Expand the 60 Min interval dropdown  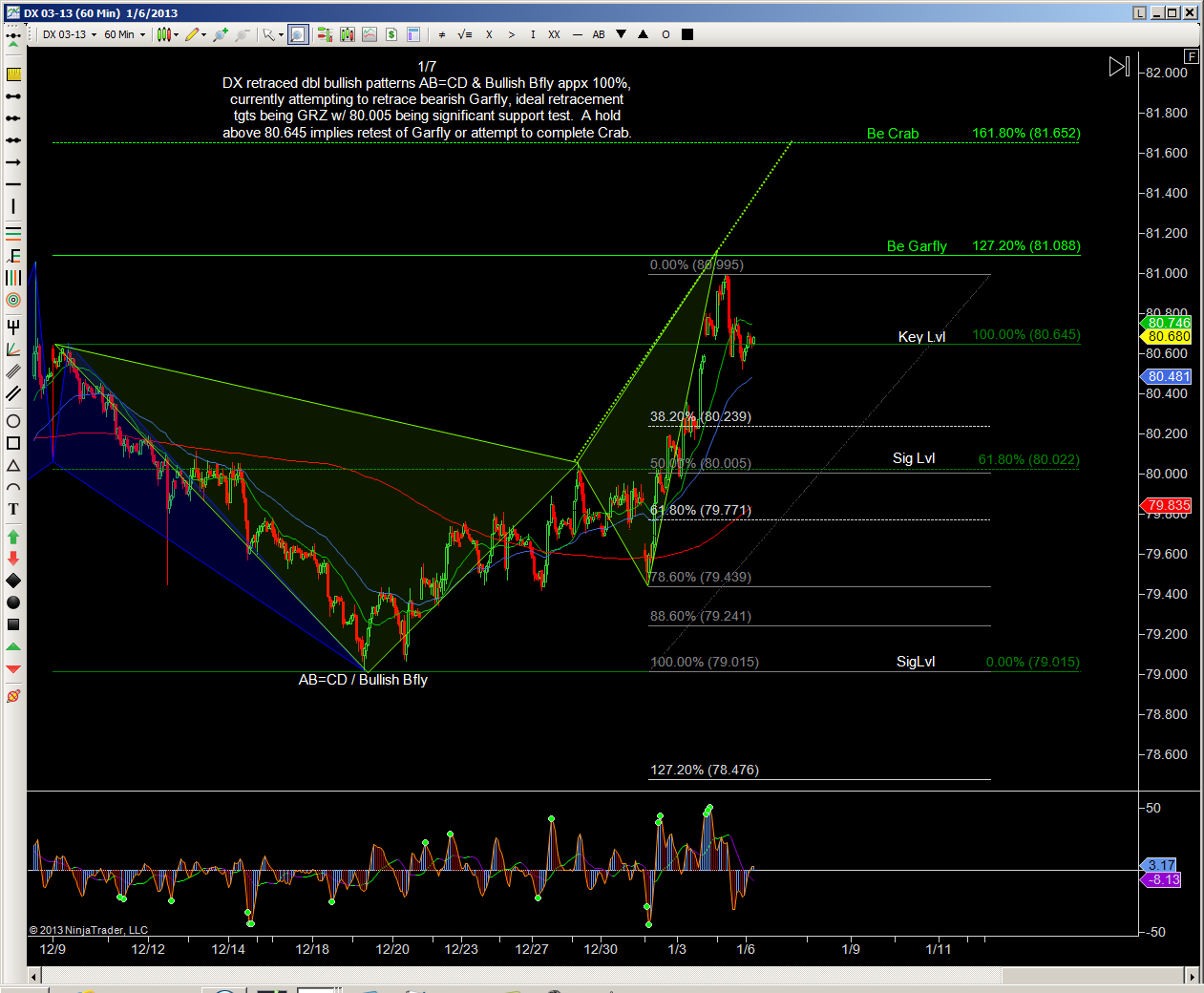tap(125, 34)
